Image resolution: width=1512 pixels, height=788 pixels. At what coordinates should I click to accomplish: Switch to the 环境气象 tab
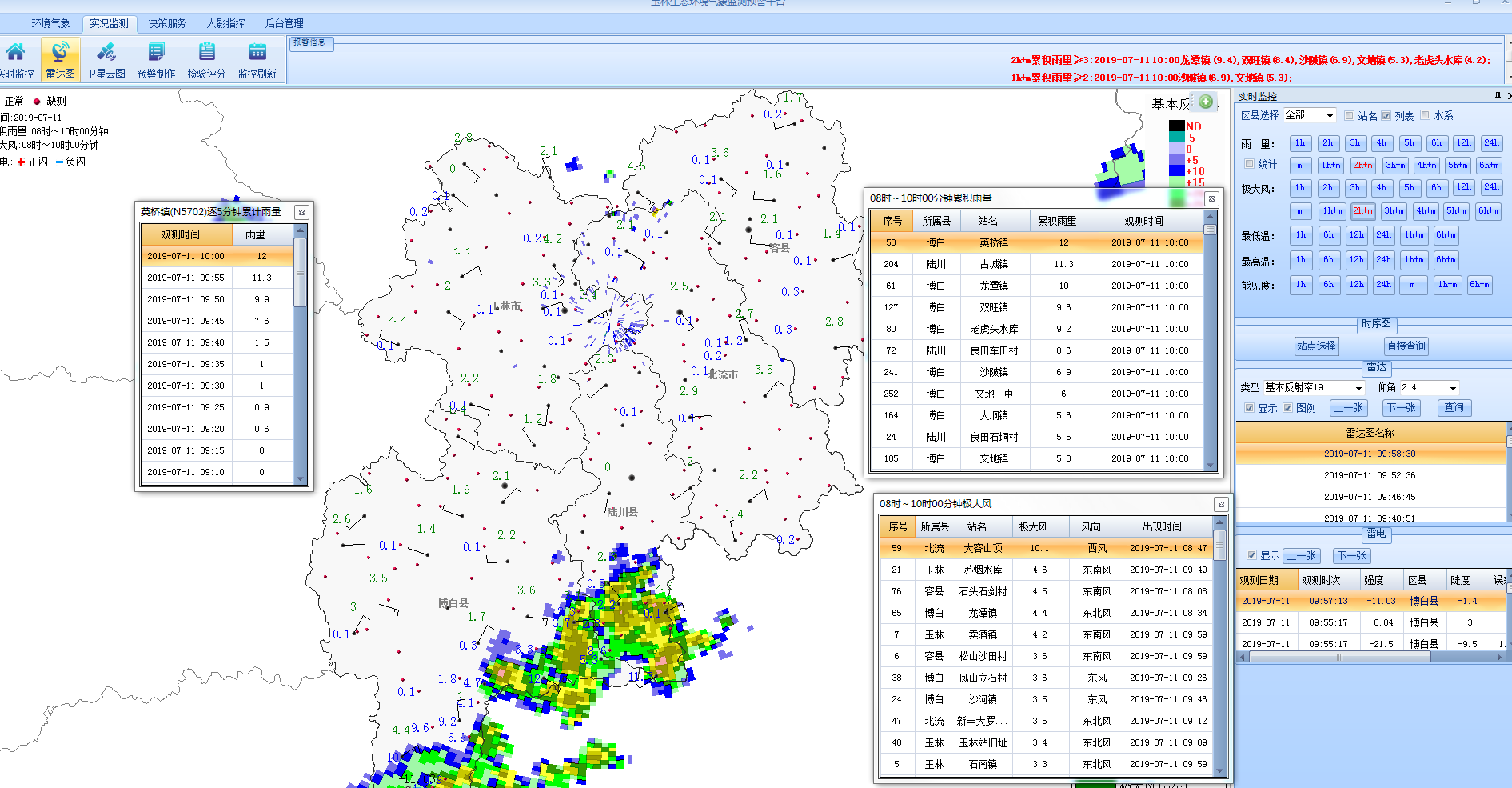click(x=50, y=23)
